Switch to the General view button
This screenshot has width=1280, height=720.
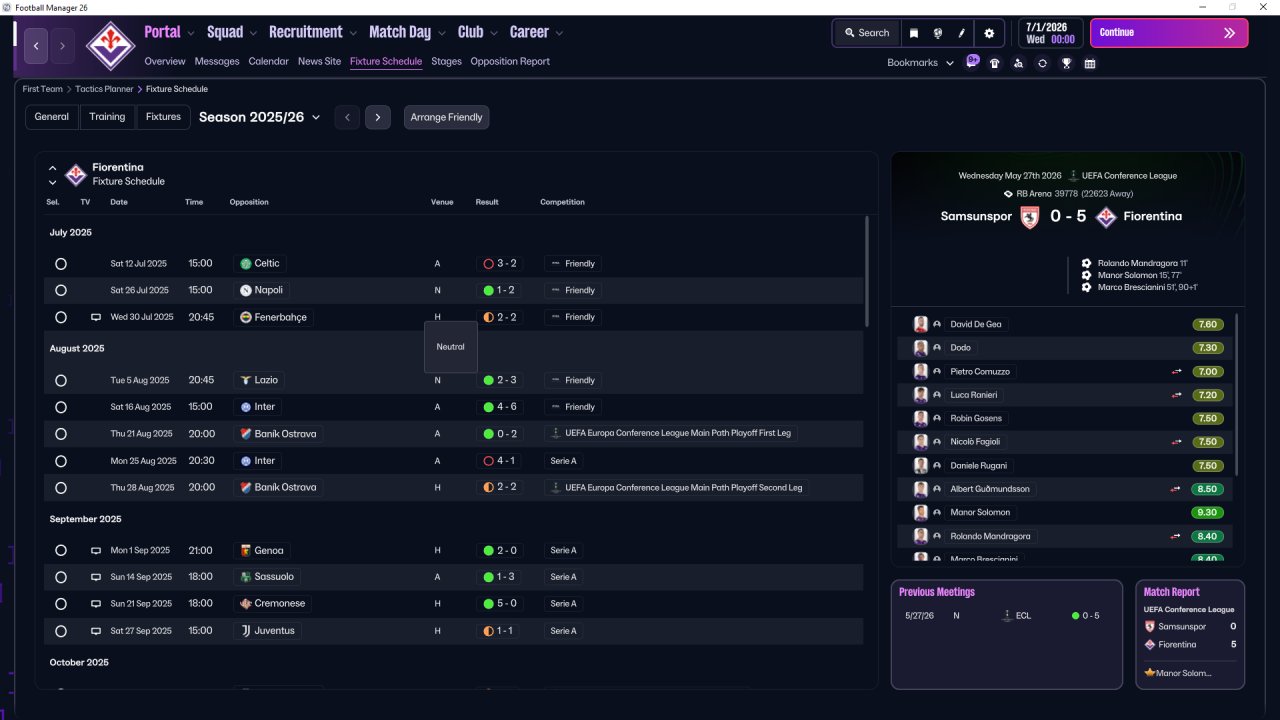[52, 117]
